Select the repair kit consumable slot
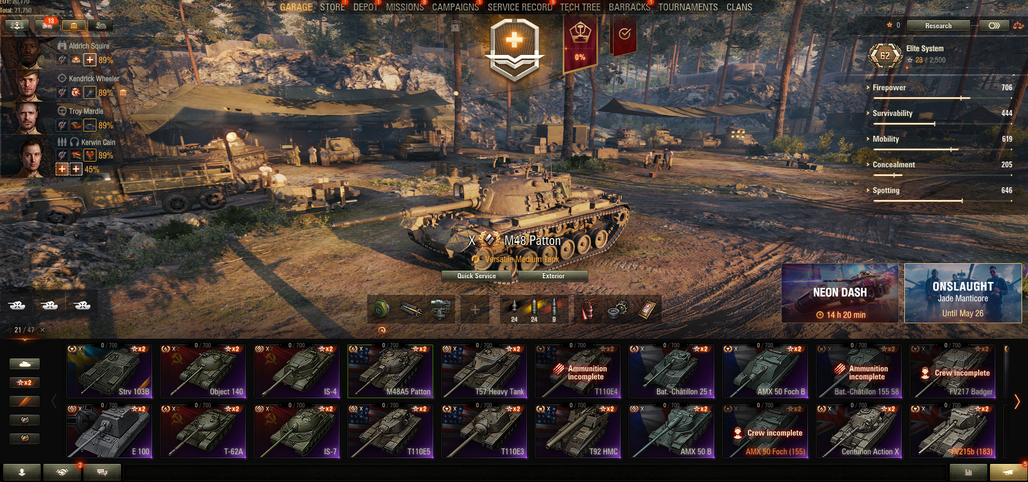This screenshot has height=482, width=1028. [x=618, y=308]
